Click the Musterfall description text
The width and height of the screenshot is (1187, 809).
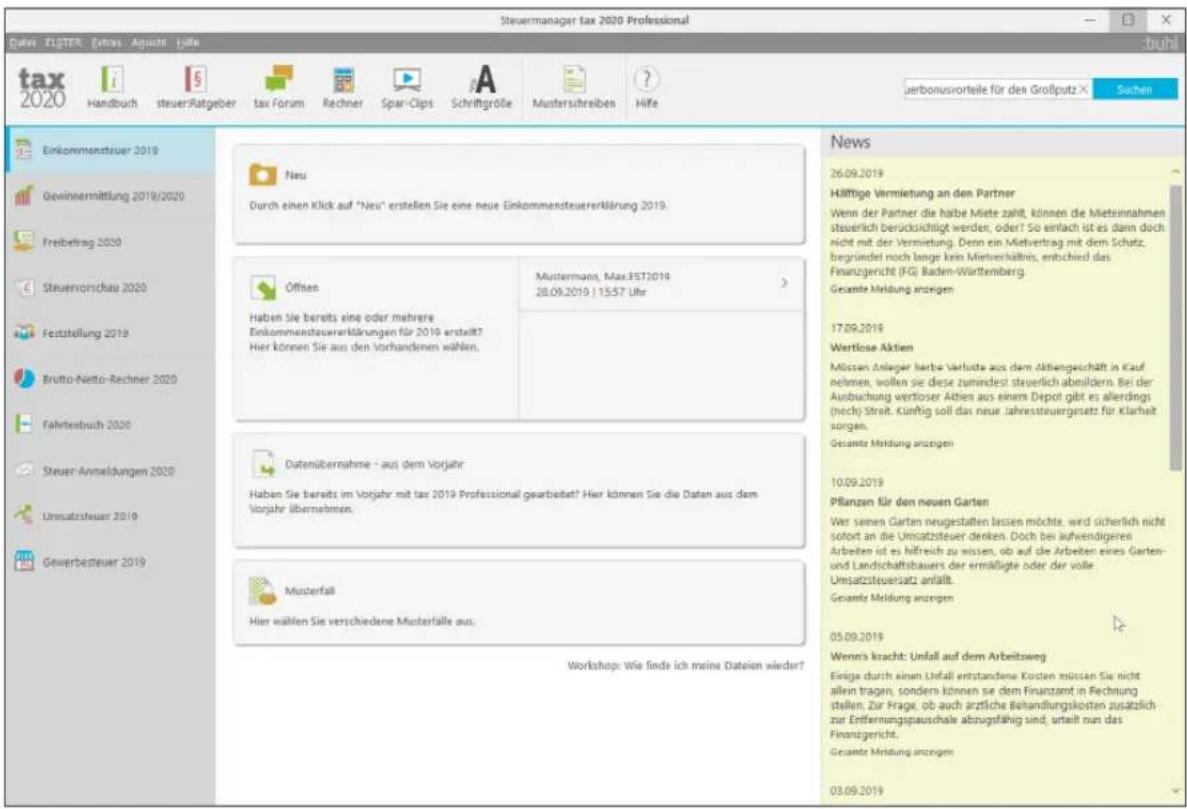362,621
